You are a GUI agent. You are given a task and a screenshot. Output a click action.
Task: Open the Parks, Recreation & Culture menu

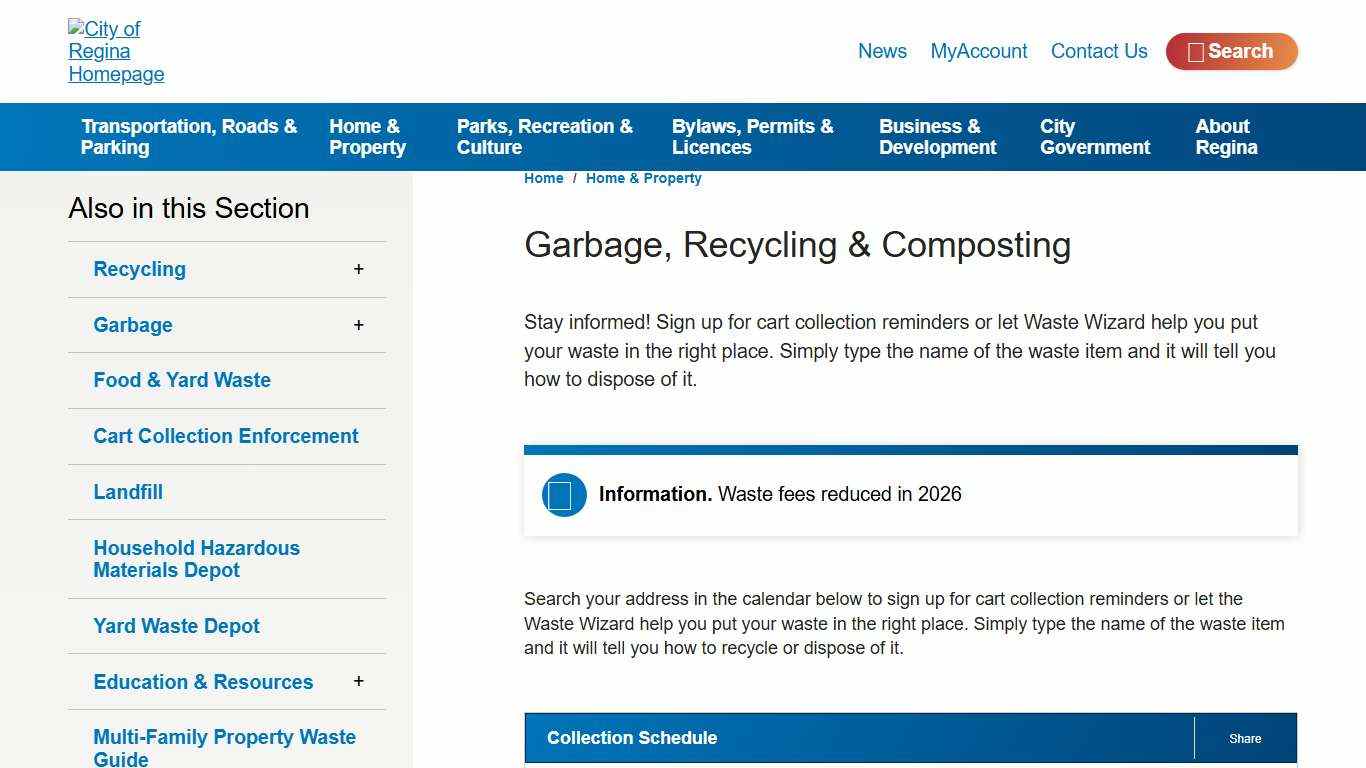point(544,137)
